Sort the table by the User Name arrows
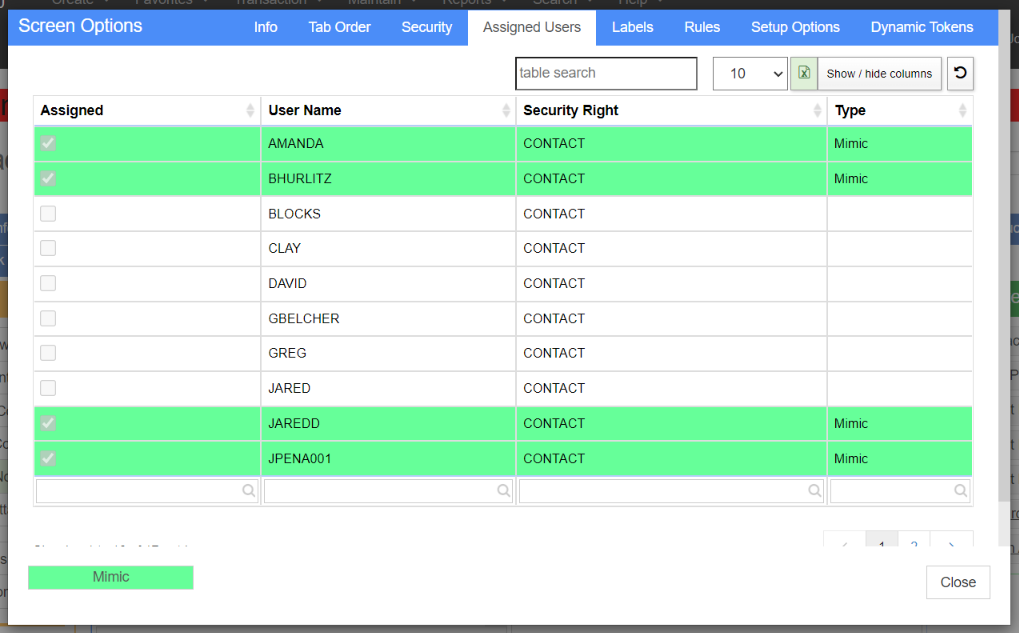Screen dimensions: 1019x633 pyautogui.click(x=506, y=110)
